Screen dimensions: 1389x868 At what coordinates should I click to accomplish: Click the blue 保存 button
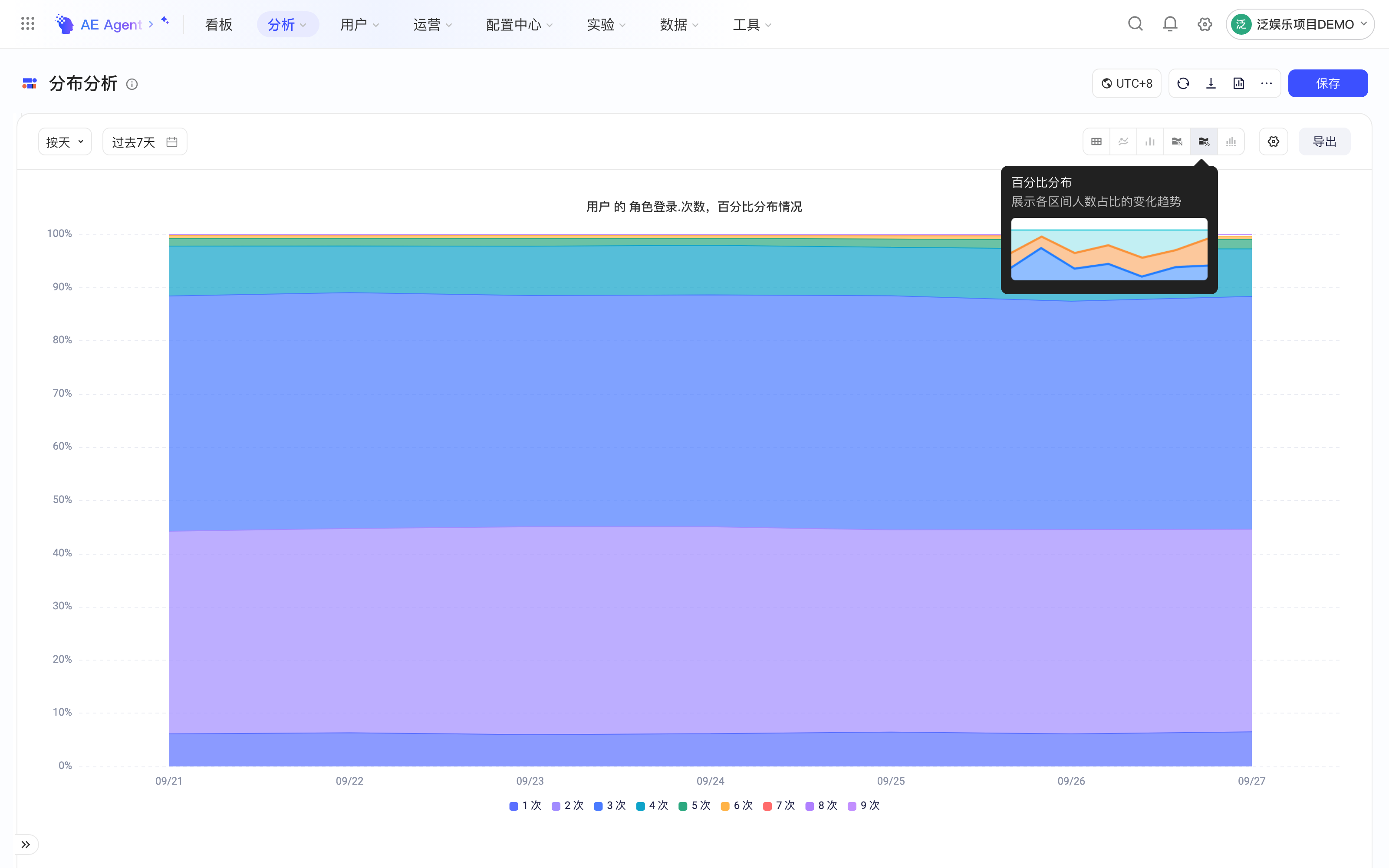pyautogui.click(x=1328, y=84)
